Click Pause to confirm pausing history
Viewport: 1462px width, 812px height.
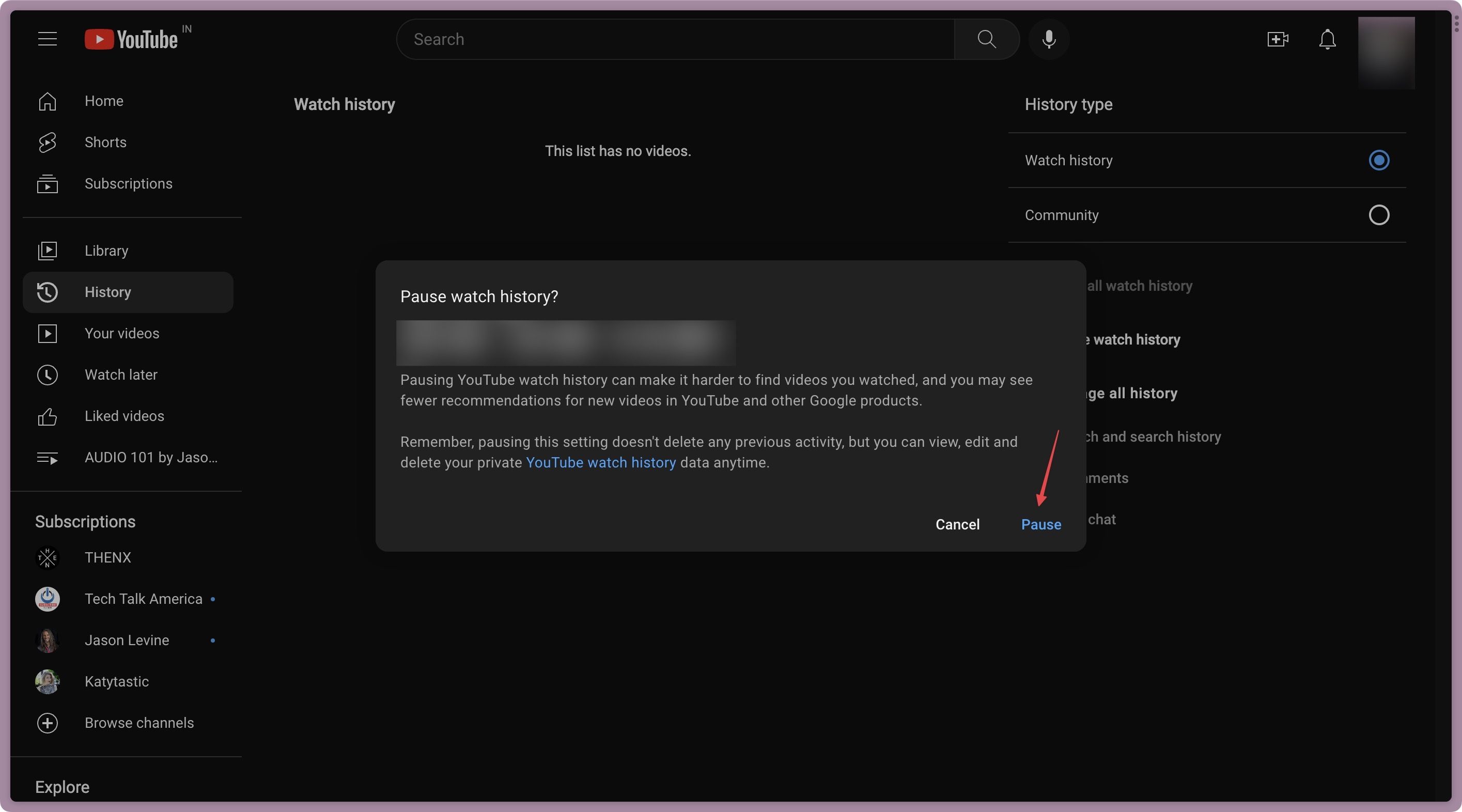tap(1041, 524)
